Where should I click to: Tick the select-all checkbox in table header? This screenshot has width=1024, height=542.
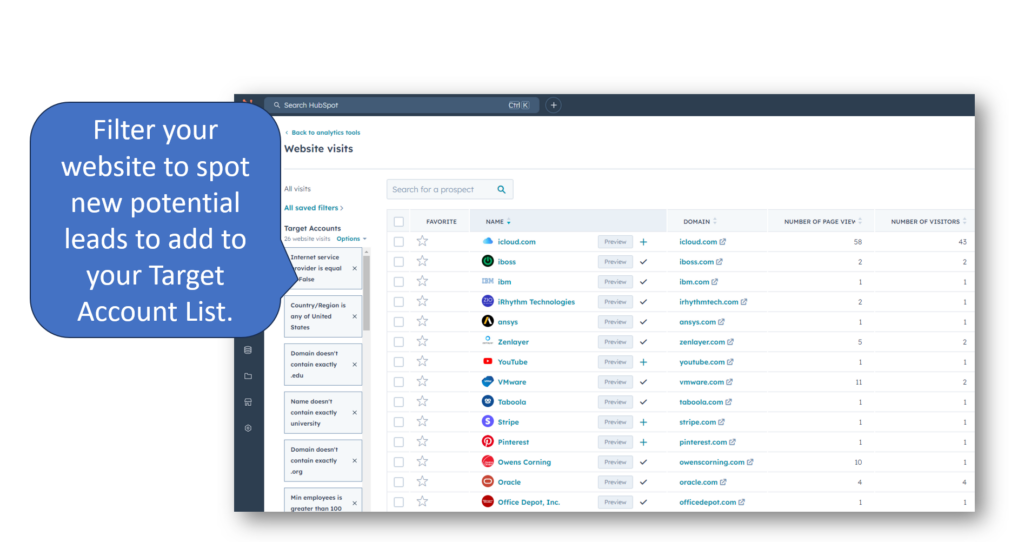399,221
